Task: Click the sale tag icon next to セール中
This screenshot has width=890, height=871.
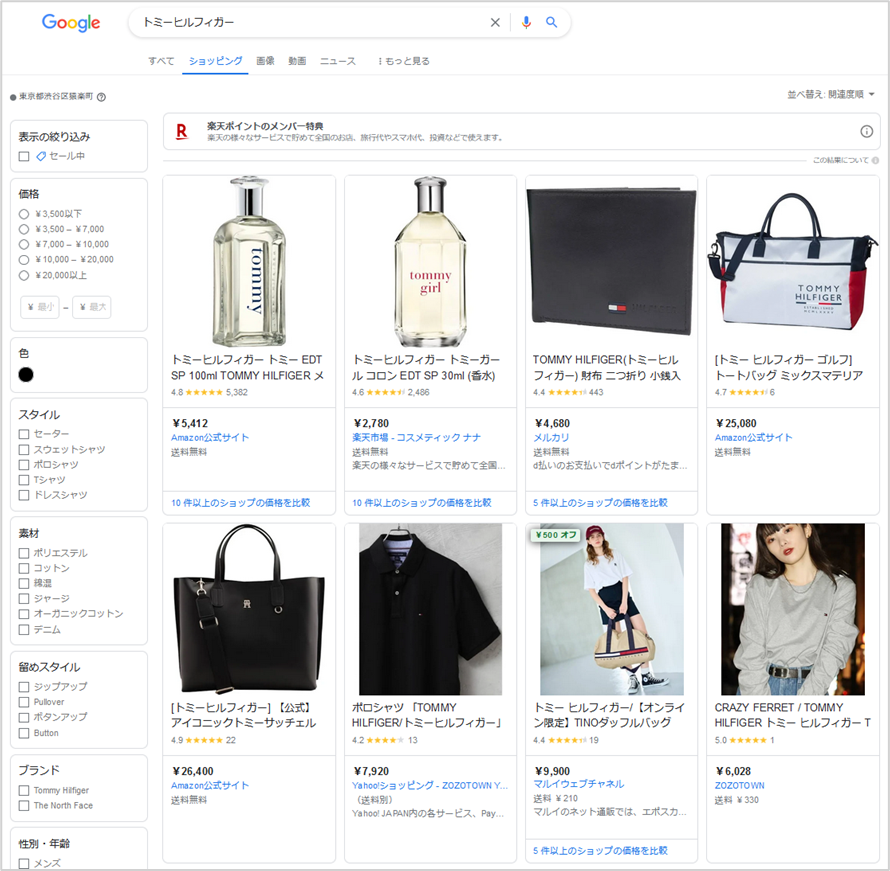Action: 41,156
